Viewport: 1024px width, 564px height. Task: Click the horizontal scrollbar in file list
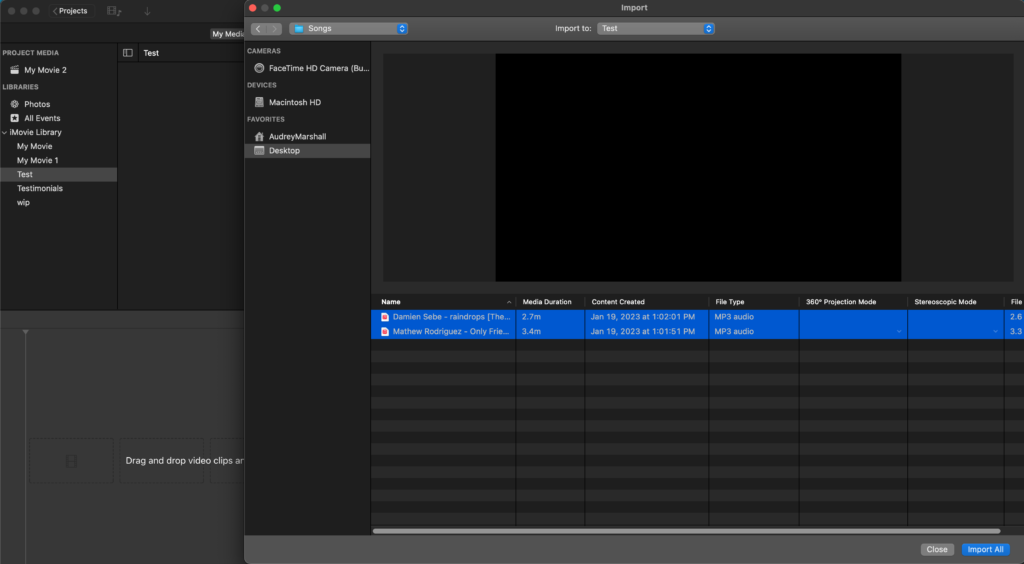(686, 531)
